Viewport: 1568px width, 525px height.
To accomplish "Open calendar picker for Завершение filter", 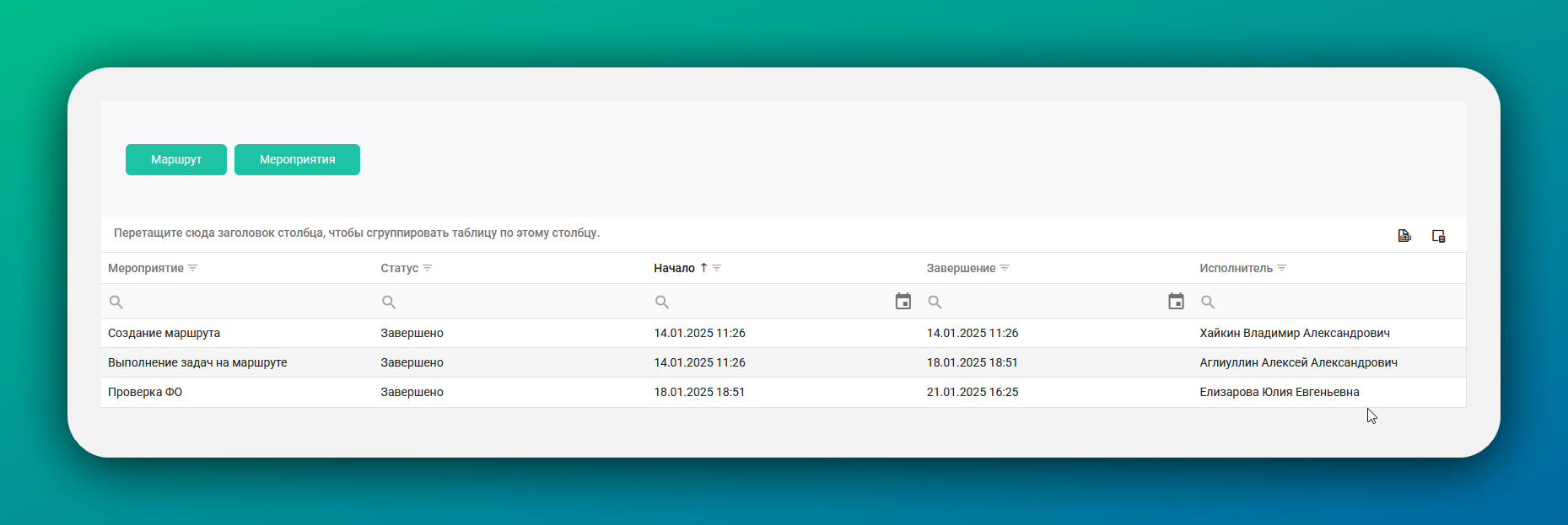I will click(x=1177, y=301).
